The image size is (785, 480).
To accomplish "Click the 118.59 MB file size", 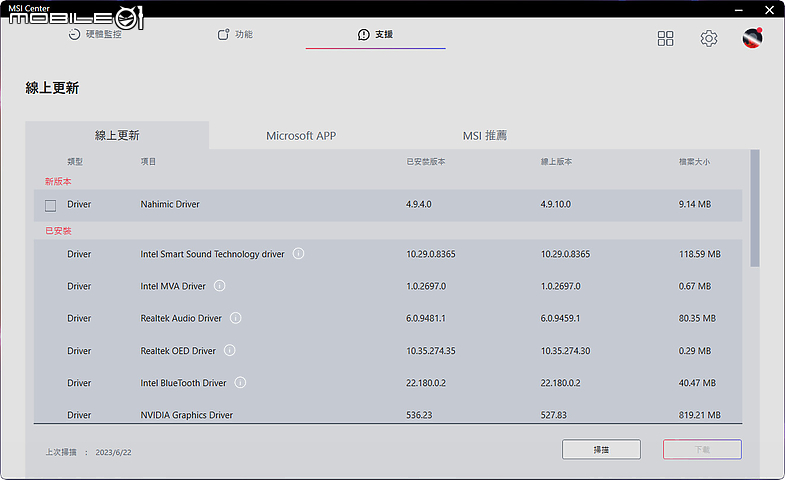I will [700, 254].
